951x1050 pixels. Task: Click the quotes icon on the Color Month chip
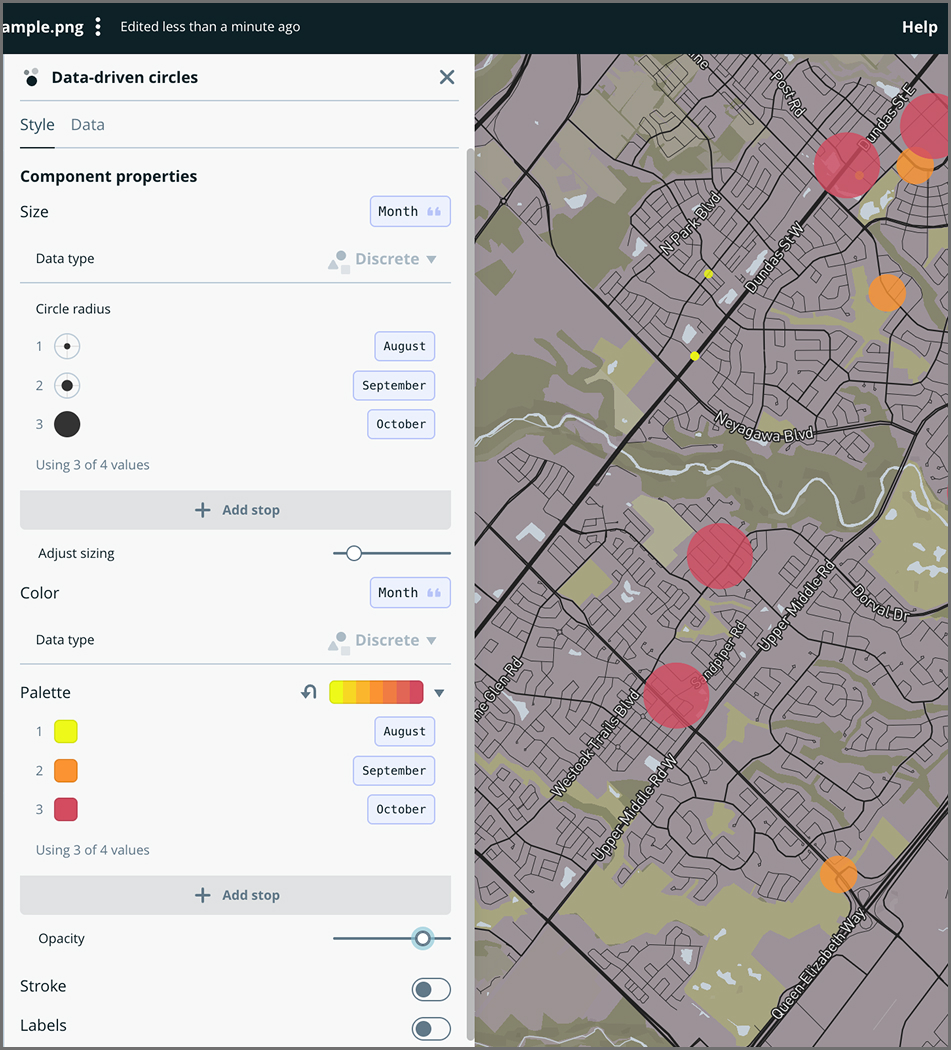click(432, 592)
